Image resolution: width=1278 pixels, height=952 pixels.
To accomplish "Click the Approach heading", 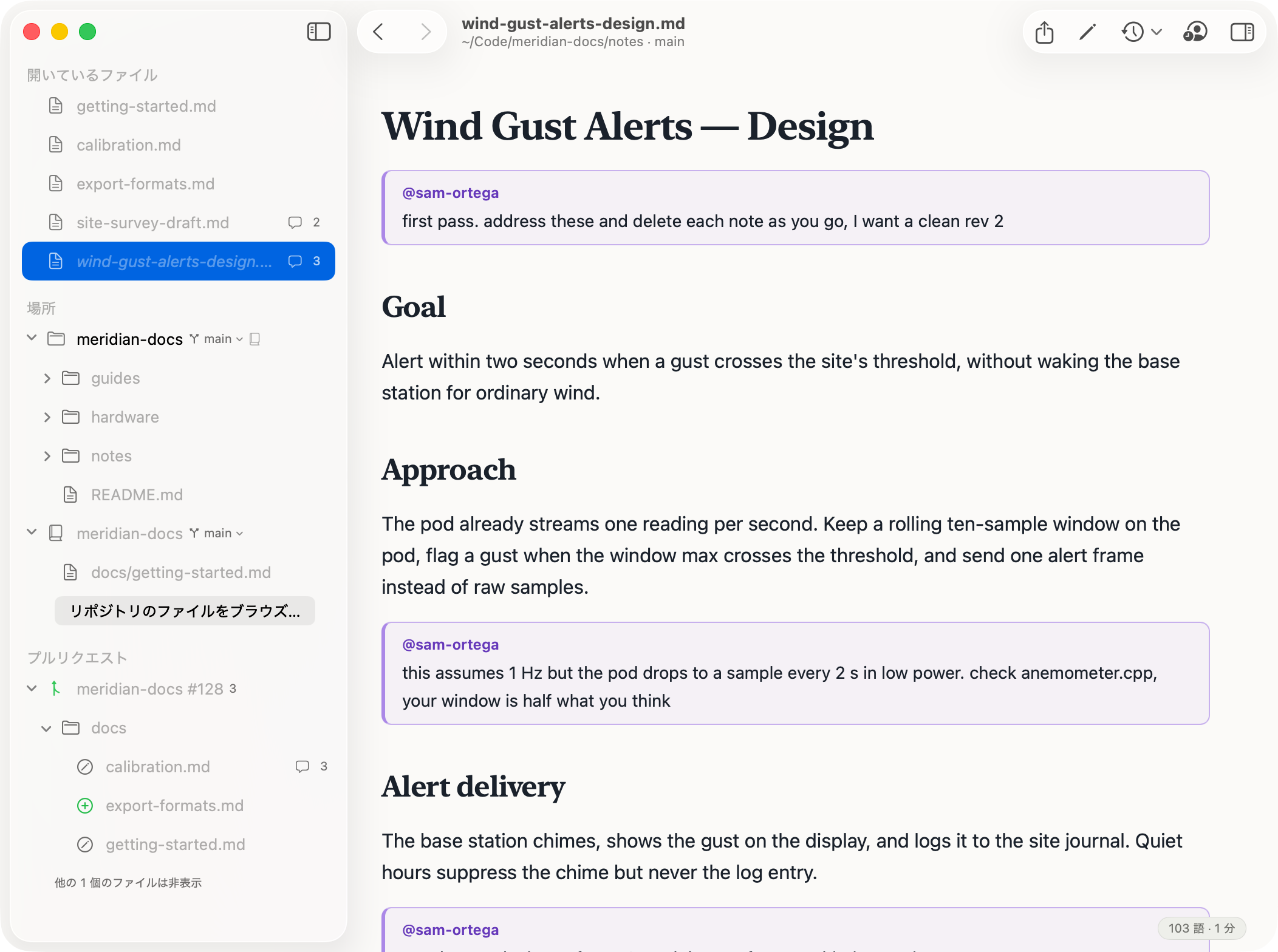I will [449, 470].
